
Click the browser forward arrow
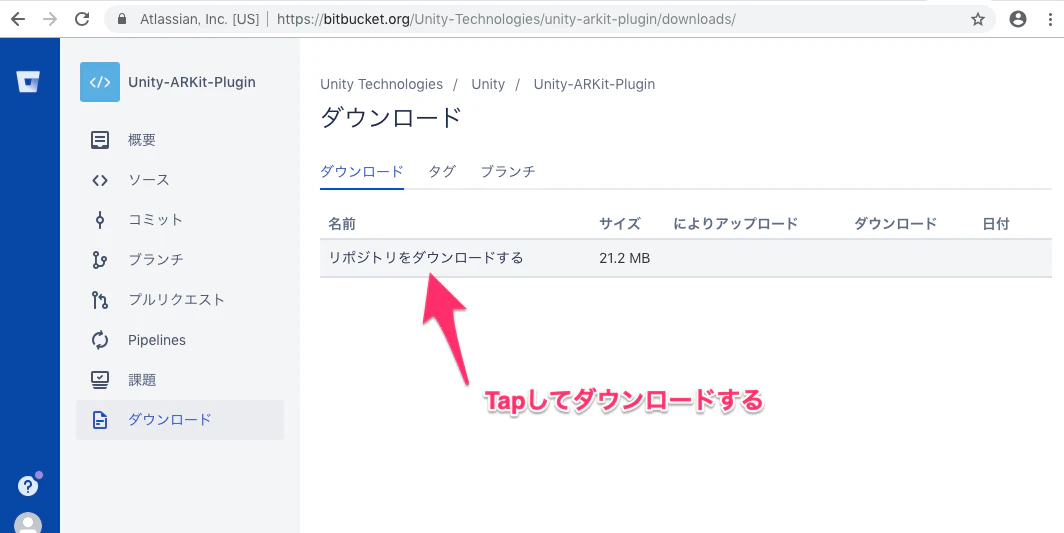[x=50, y=19]
